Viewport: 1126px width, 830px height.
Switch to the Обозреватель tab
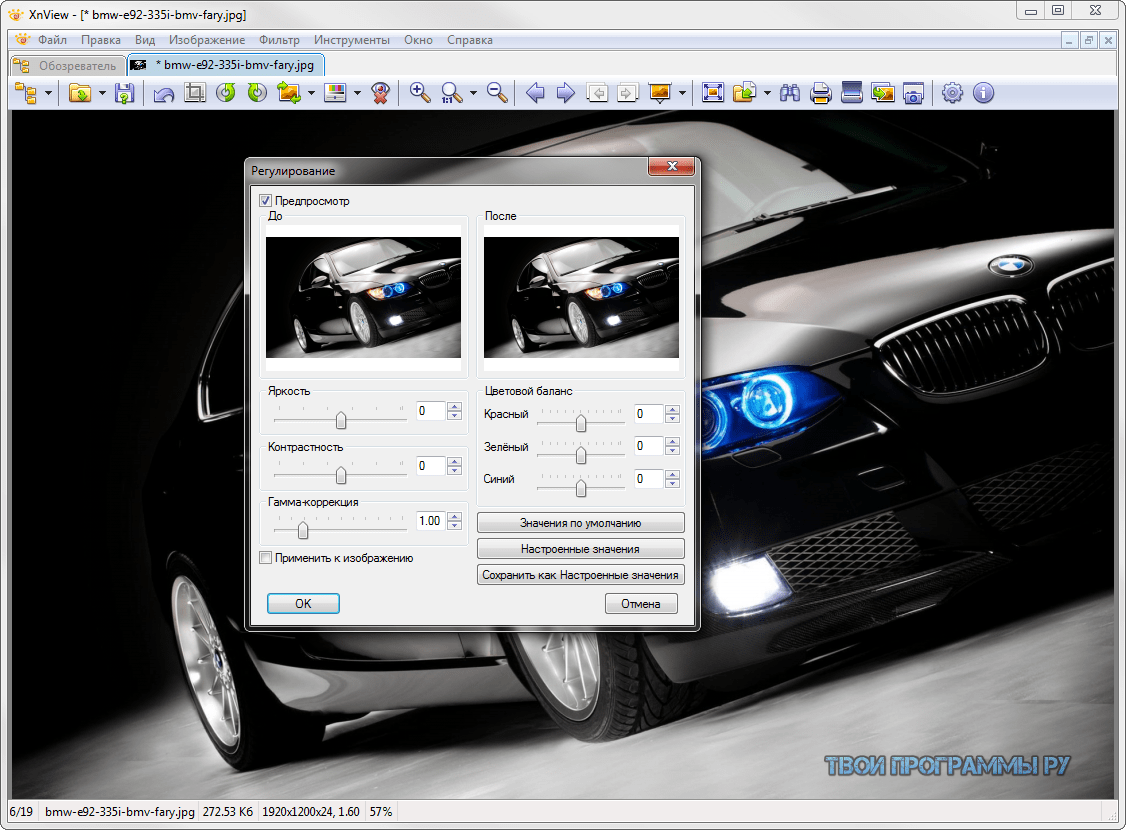[x=68, y=65]
